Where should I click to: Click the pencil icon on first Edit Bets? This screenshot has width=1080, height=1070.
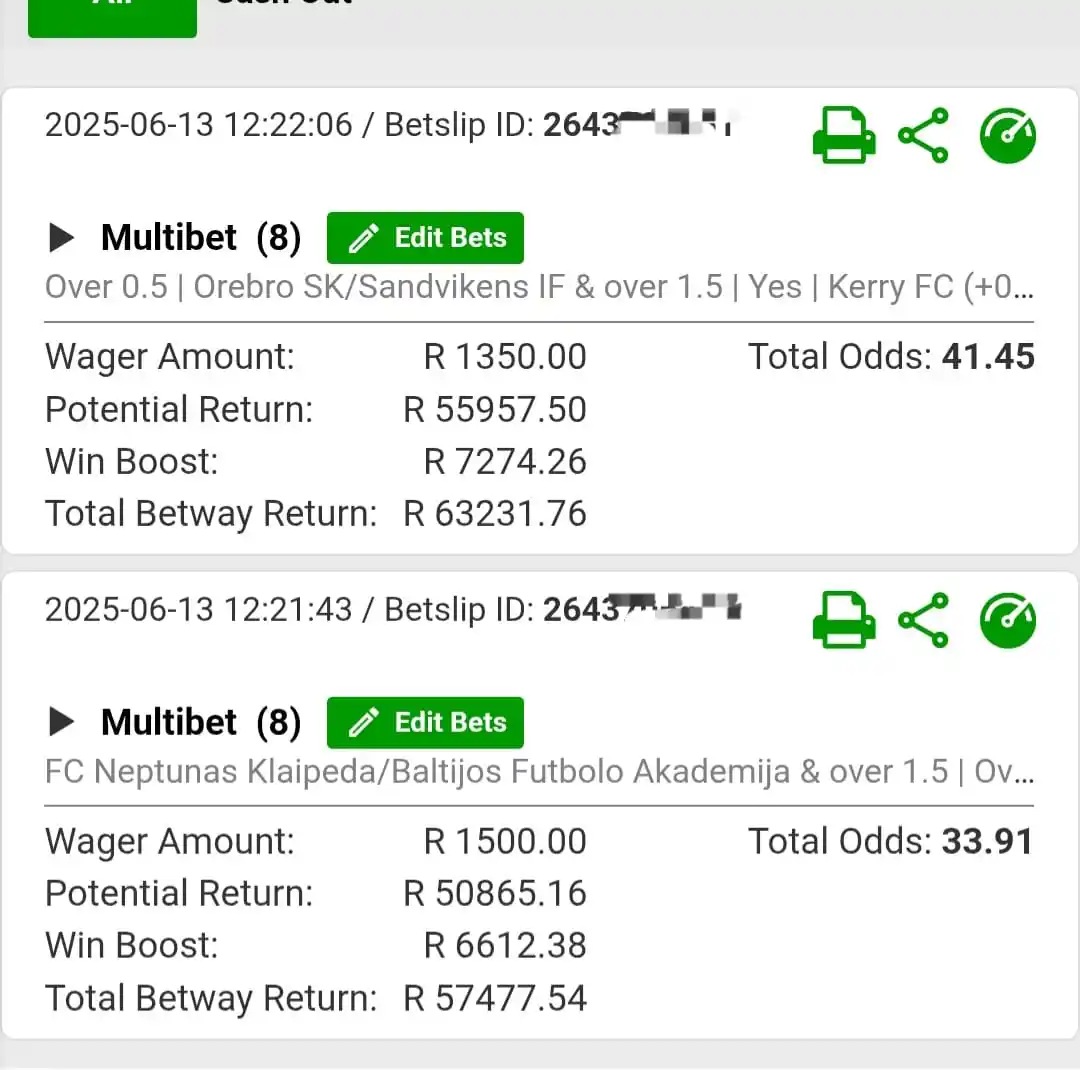364,238
